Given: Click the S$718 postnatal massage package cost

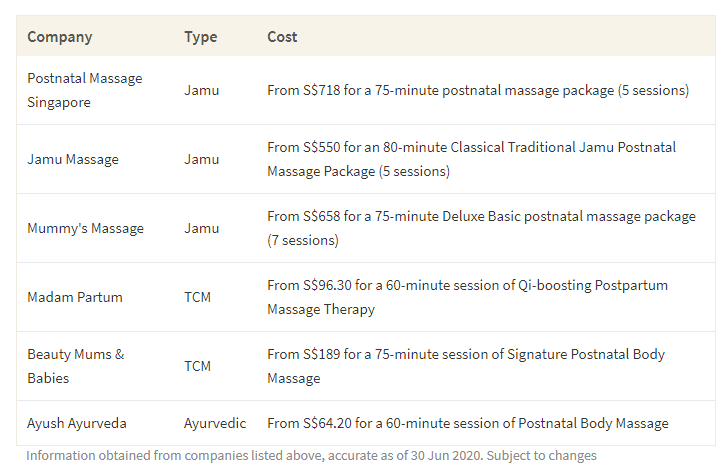Looking at the screenshot, I should (x=477, y=90).
